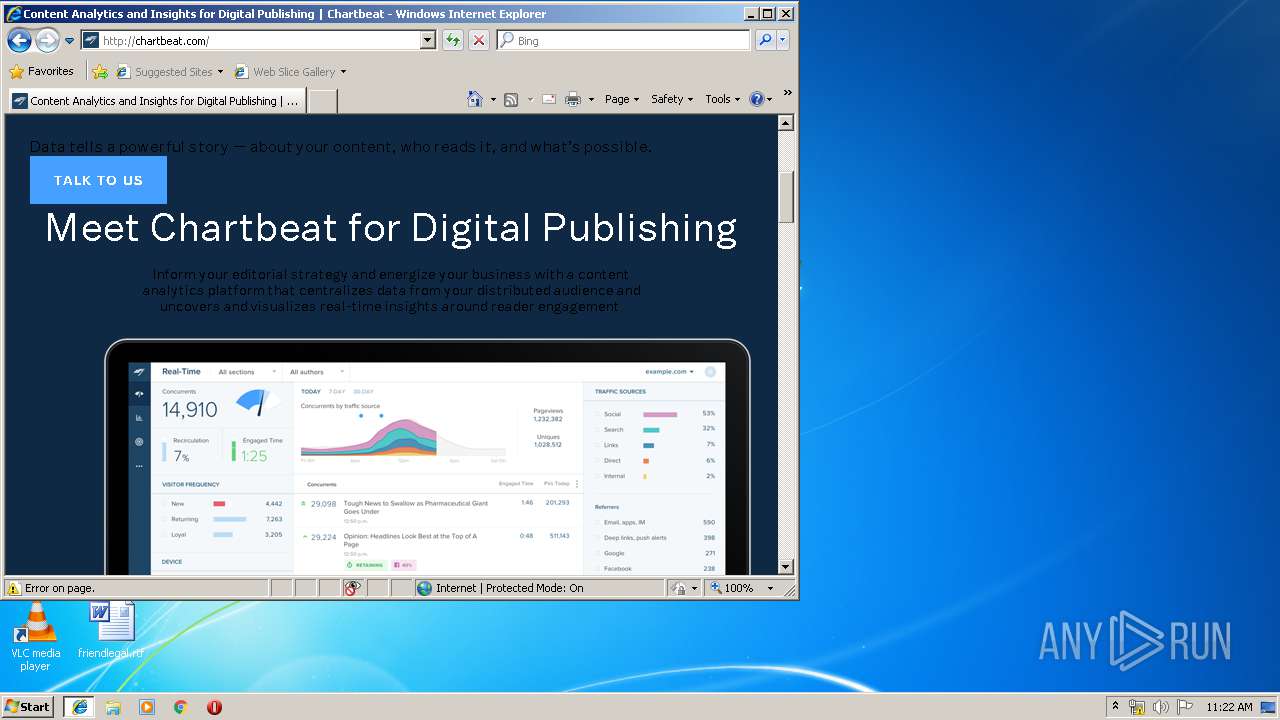Click the vertical scrollbar thumb
The width and height of the screenshot is (1280, 720).
786,196
